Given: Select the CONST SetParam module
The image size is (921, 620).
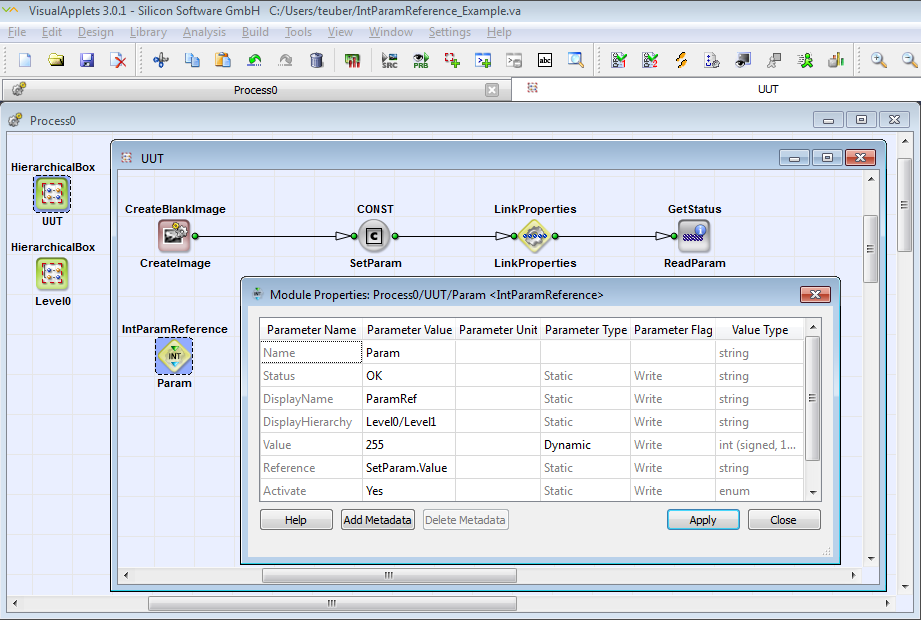Looking at the screenshot, I should [374, 236].
